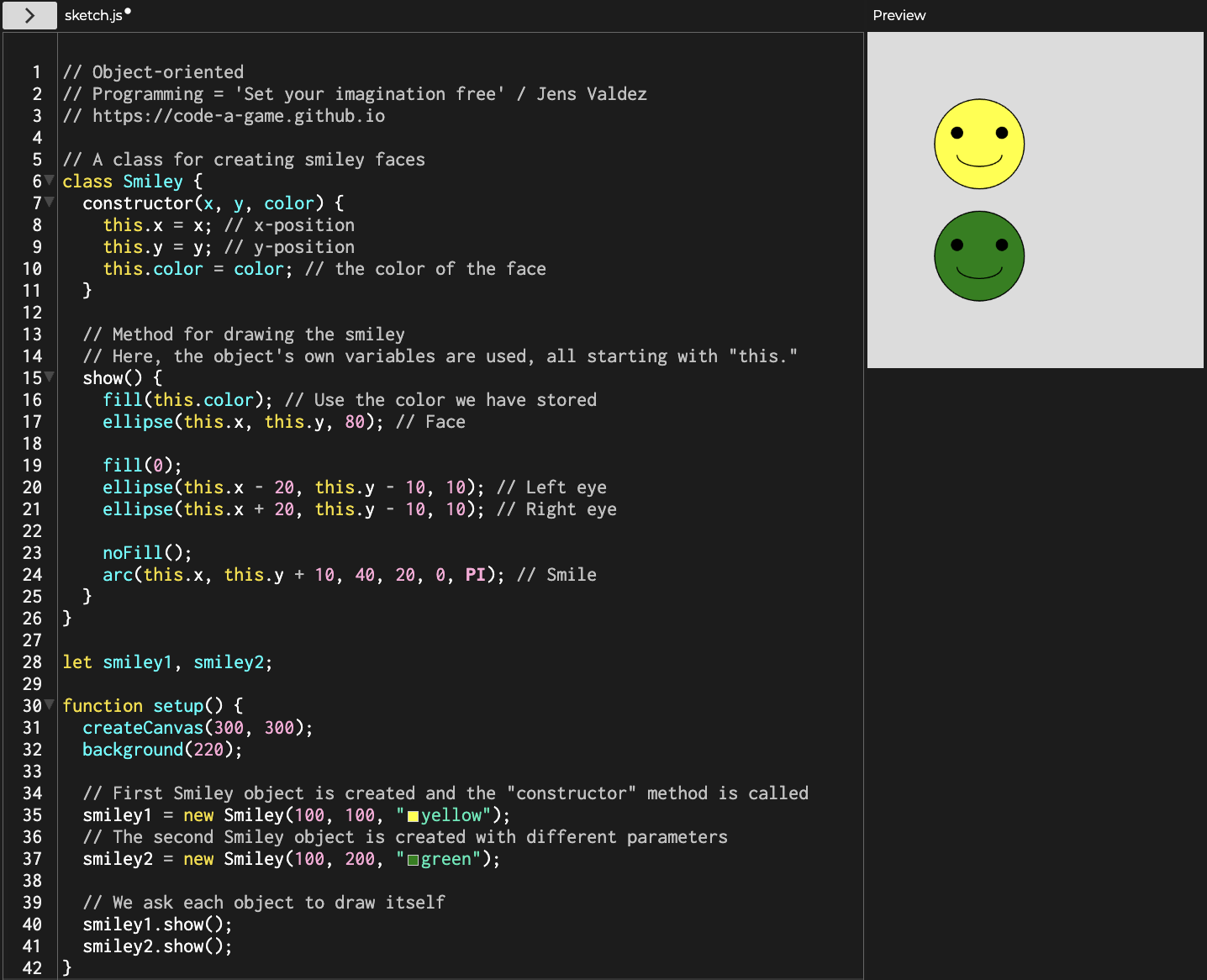Click the PI constant in the arc call
Screen dimensions: 1207x980
tap(475, 575)
